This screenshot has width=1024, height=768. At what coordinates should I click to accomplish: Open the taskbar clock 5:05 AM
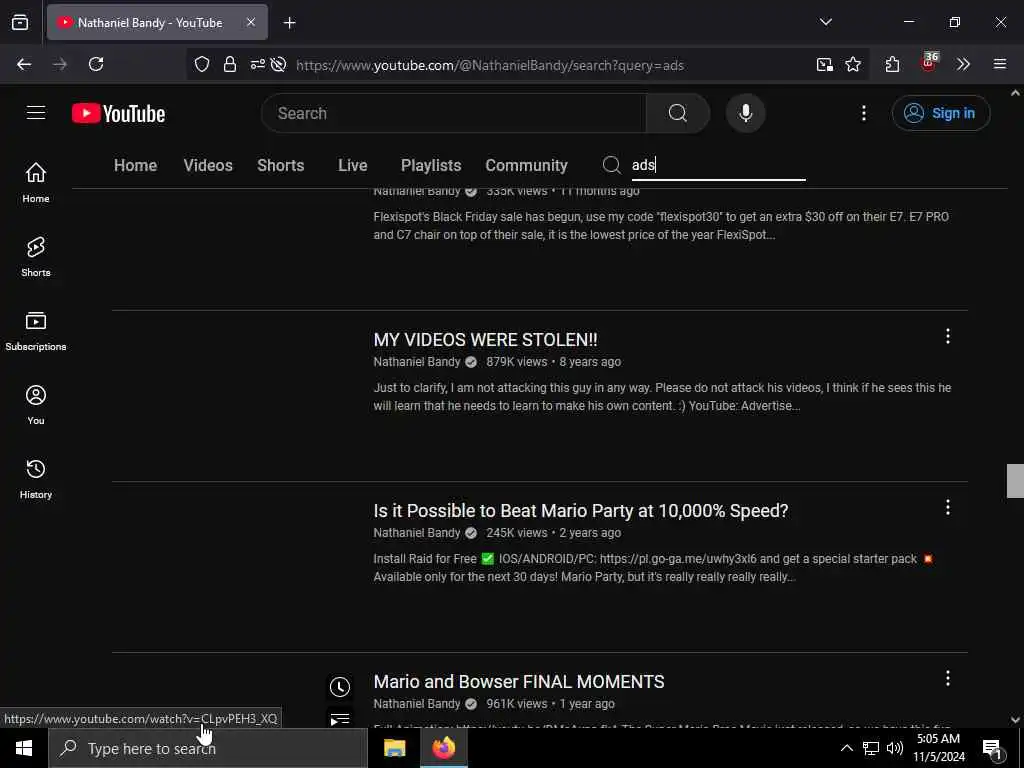tap(939, 748)
